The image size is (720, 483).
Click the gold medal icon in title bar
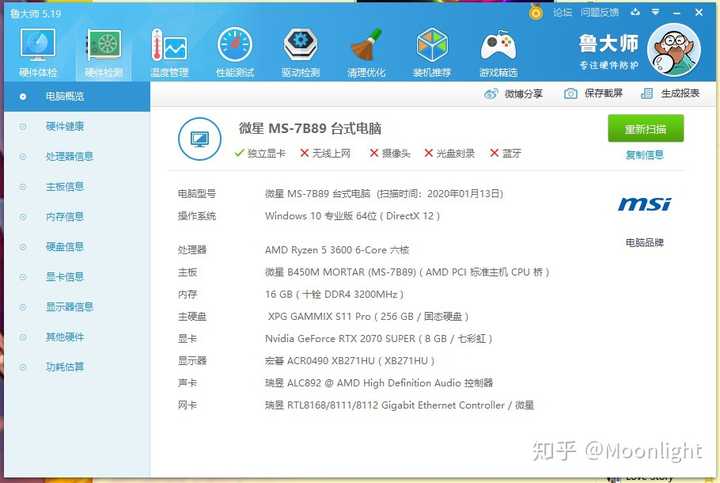click(536, 12)
